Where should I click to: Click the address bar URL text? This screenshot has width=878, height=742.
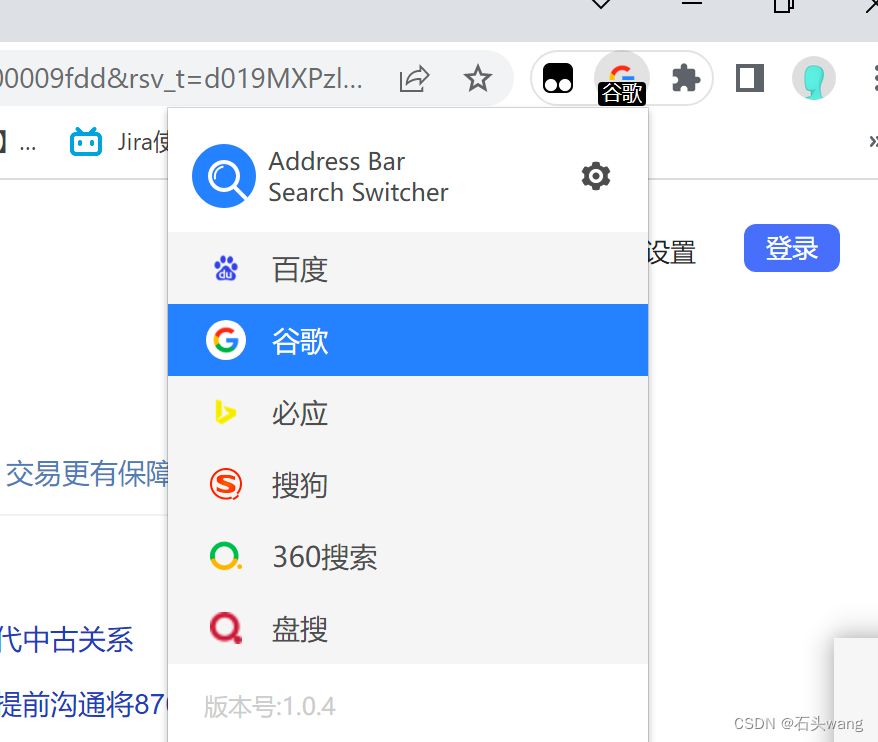pyautogui.click(x=181, y=78)
